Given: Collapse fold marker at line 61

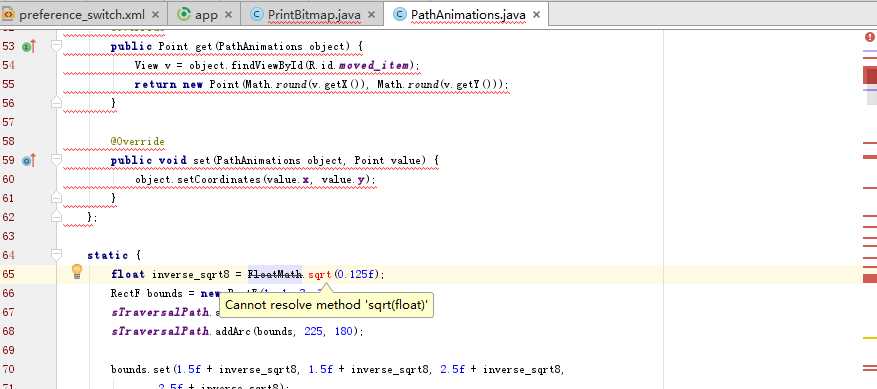Looking at the screenshot, I should click(x=56, y=198).
